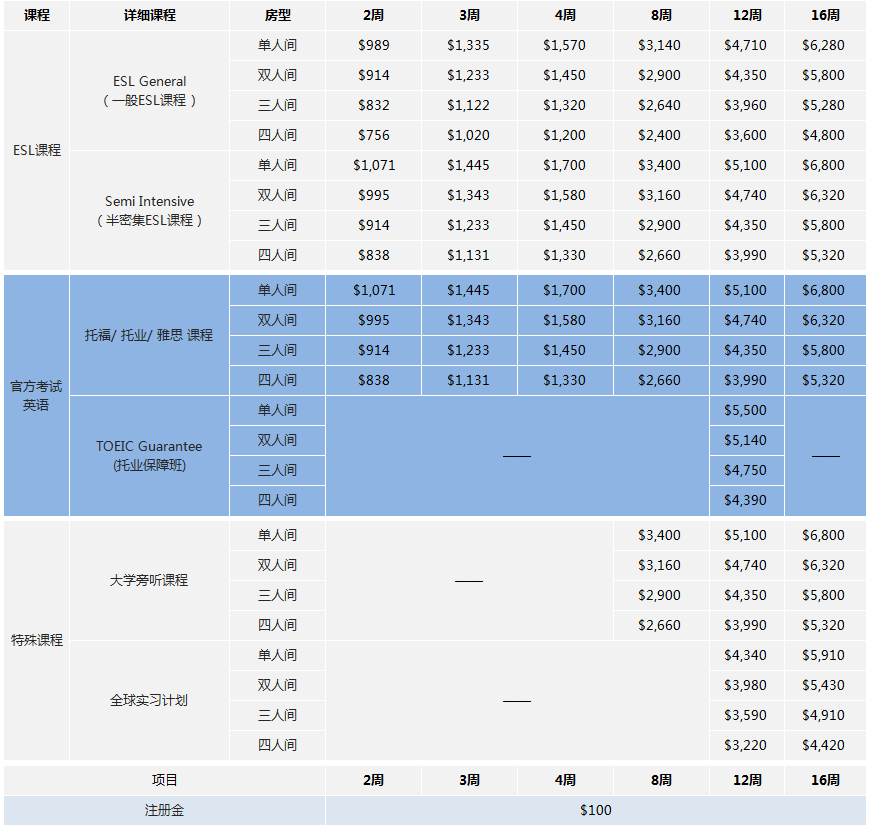Screen dimensions: 870x840
Task: Click the $3,600 price cell
Action: pyautogui.click(x=746, y=135)
